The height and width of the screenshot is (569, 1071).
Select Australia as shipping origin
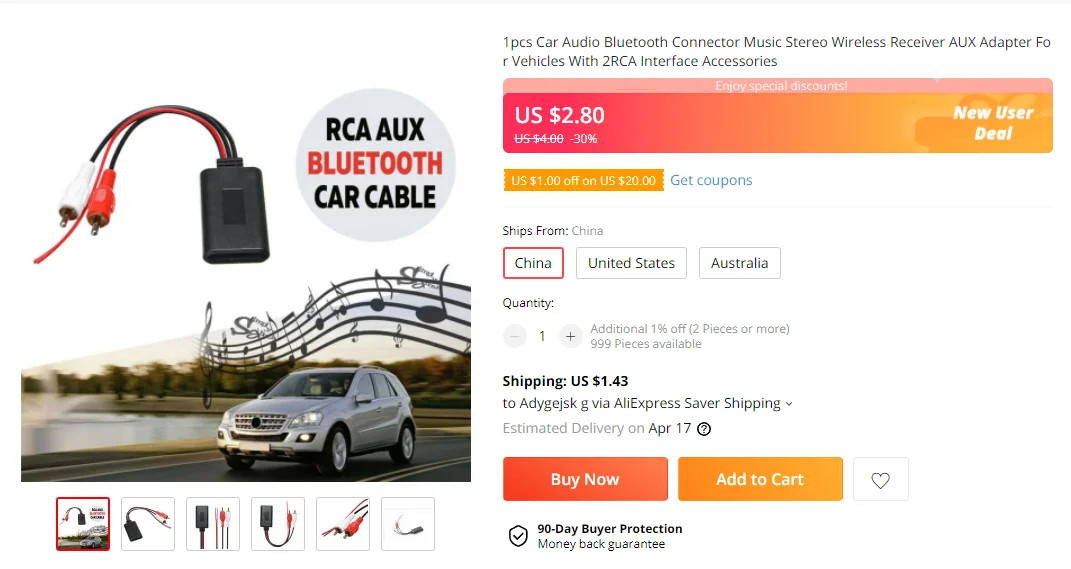(x=739, y=263)
